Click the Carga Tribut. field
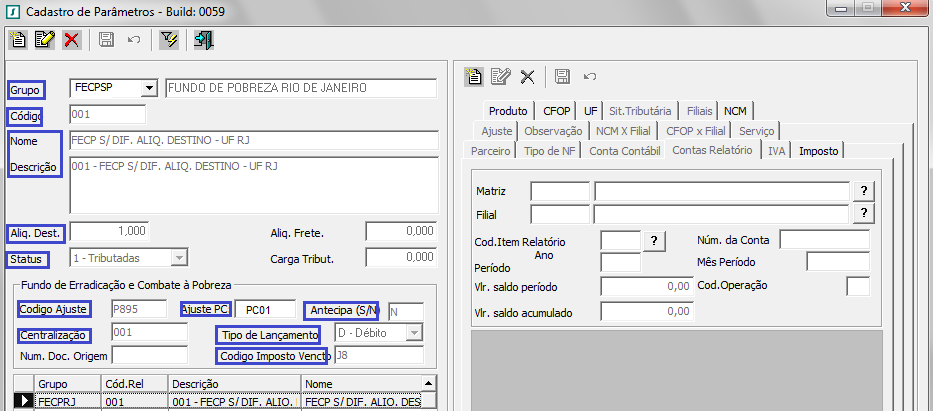Viewport: 933px width, 411px height. click(401, 257)
